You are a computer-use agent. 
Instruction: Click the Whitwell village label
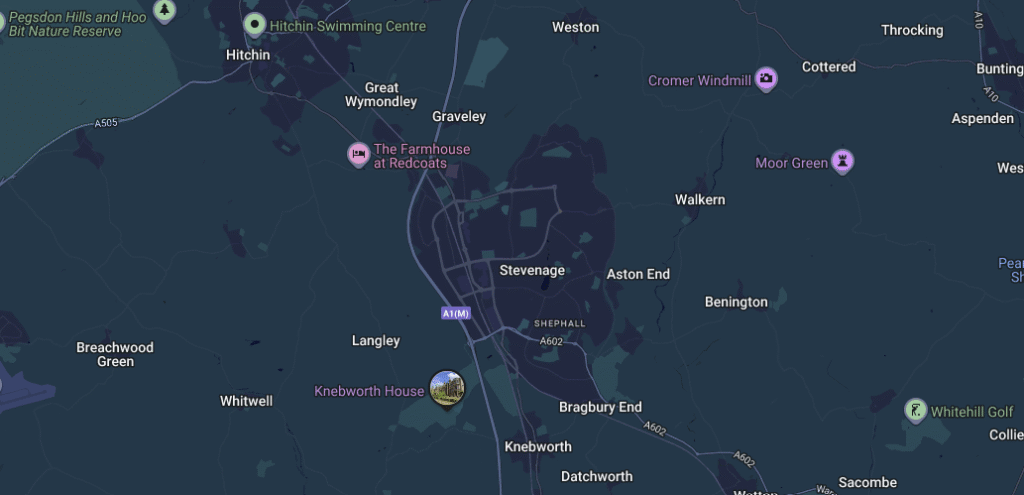[246, 401]
